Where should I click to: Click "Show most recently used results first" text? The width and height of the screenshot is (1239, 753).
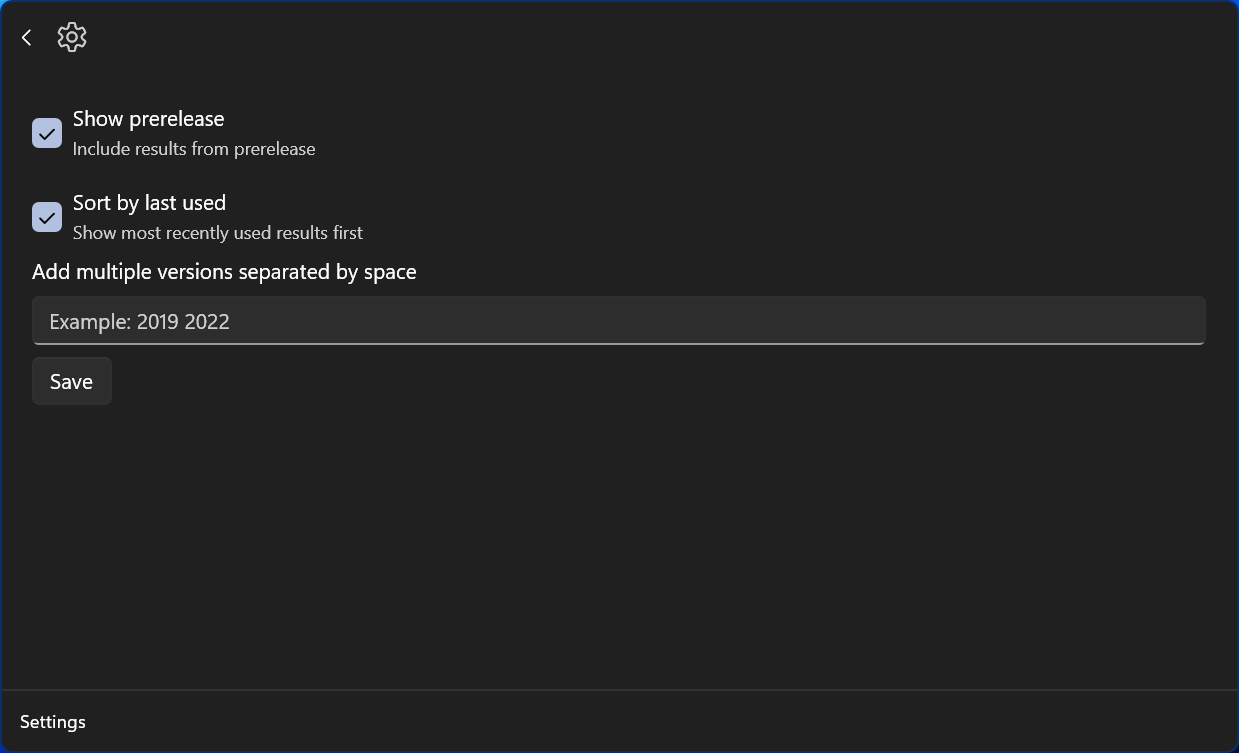point(218,233)
